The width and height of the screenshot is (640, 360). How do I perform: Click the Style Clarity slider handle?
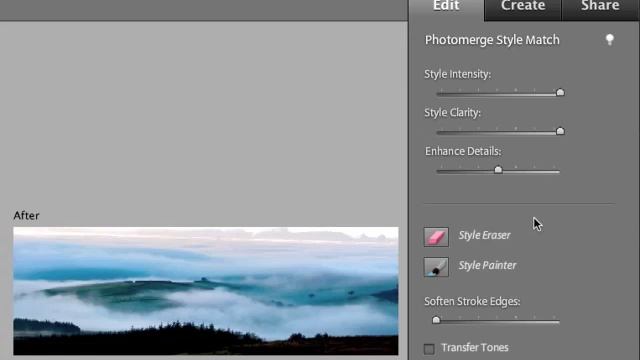(560, 131)
